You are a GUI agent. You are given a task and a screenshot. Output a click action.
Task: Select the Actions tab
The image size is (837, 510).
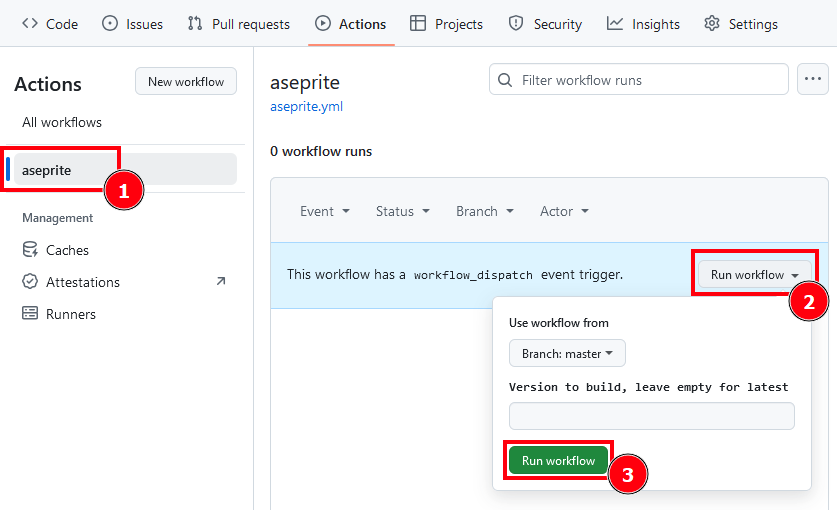click(x=351, y=24)
